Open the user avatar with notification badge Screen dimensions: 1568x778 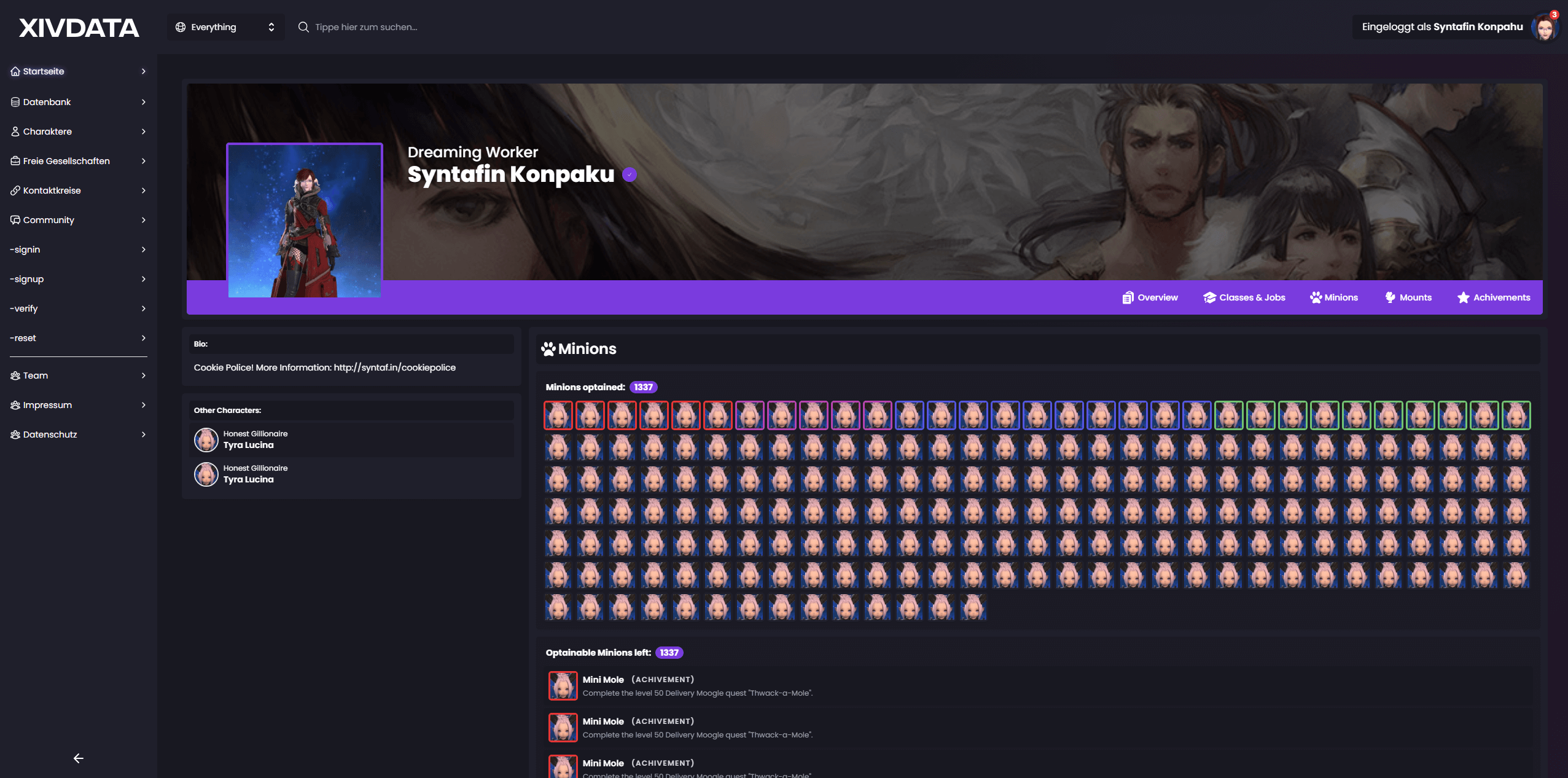[1544, 27]
